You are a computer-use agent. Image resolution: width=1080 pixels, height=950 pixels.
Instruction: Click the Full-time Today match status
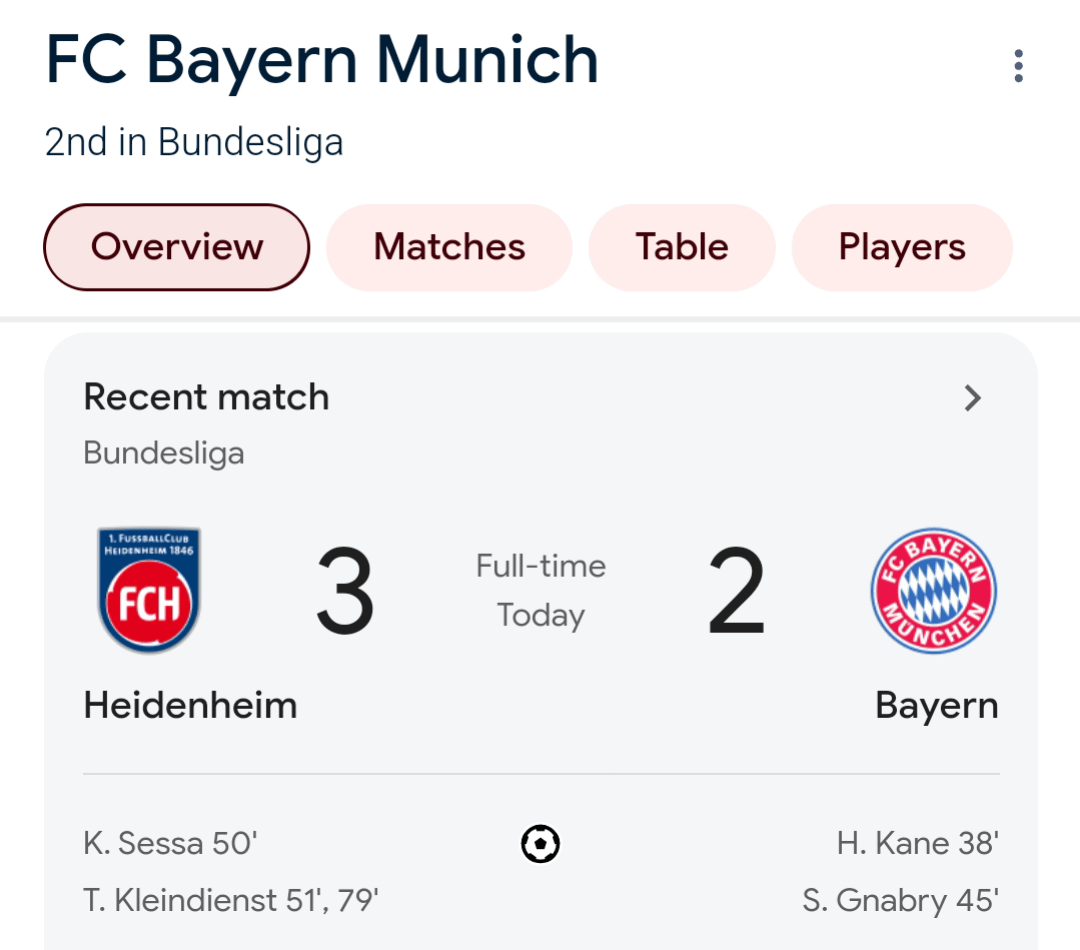[541, 590]
